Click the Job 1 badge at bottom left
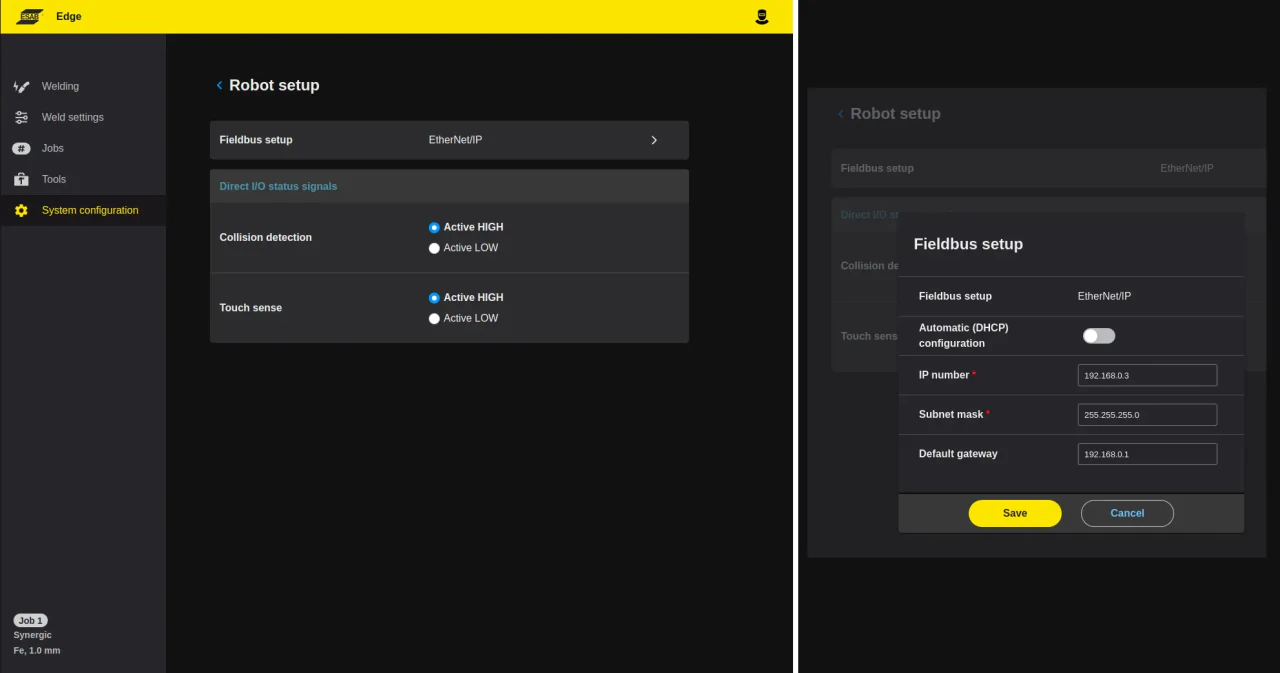Screen dimensions: 1280x673 click(x=30, y=621)
